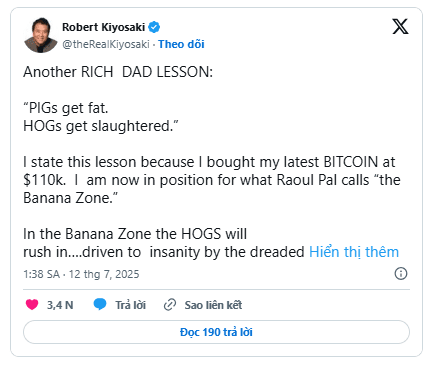Open the circled info icon
The image size is (430, 365).
pos(401,274)
